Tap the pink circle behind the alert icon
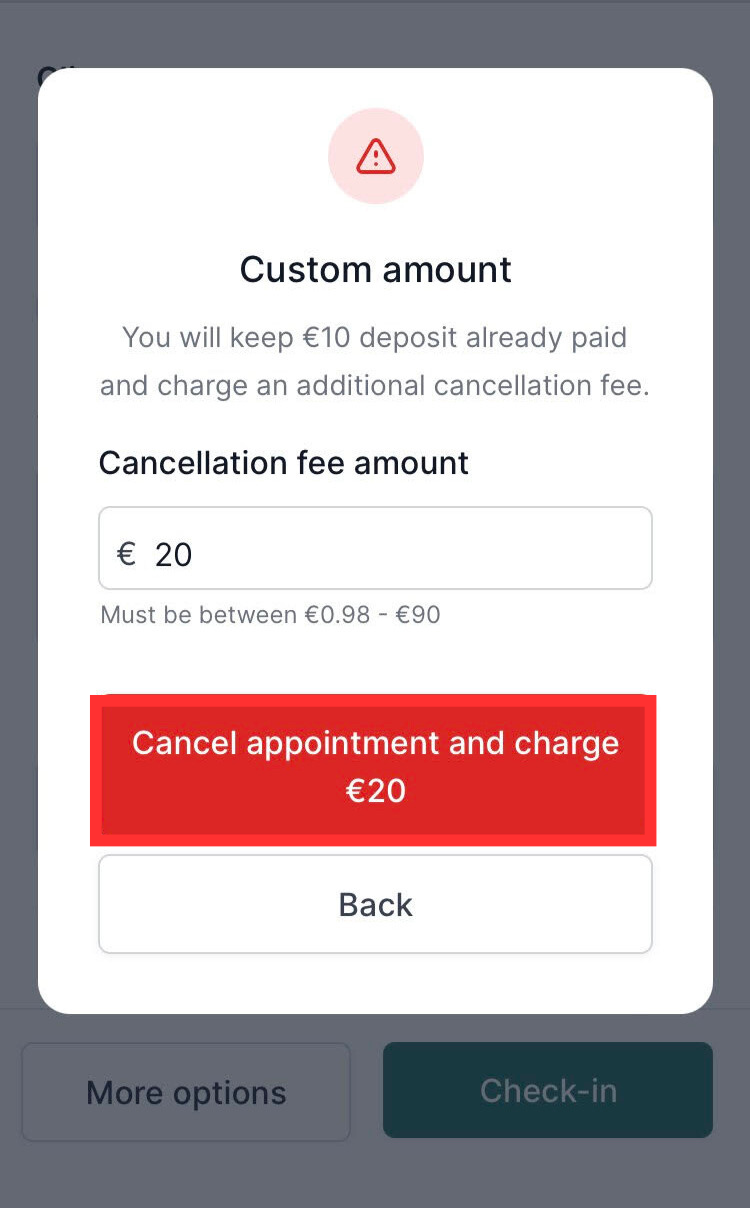The image size is (750, 1208). [x=376, y=156]
